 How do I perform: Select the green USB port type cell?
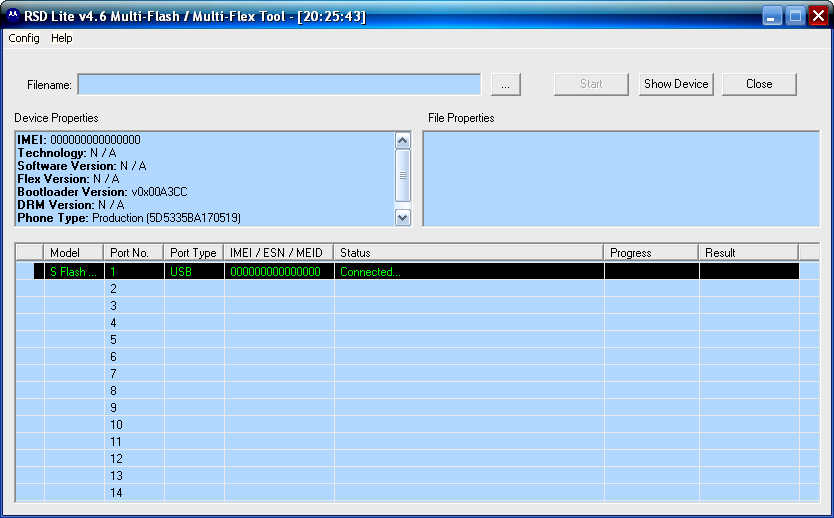(x=194, y=271)
